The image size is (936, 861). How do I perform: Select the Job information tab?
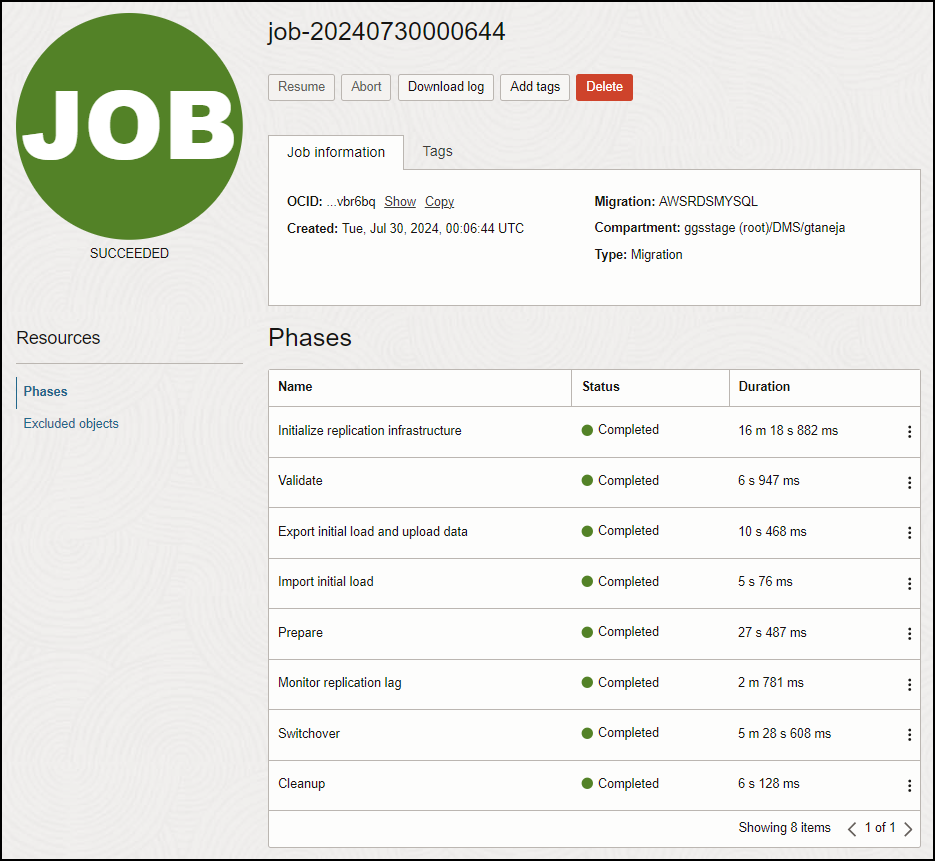click(x=335, y=152)
